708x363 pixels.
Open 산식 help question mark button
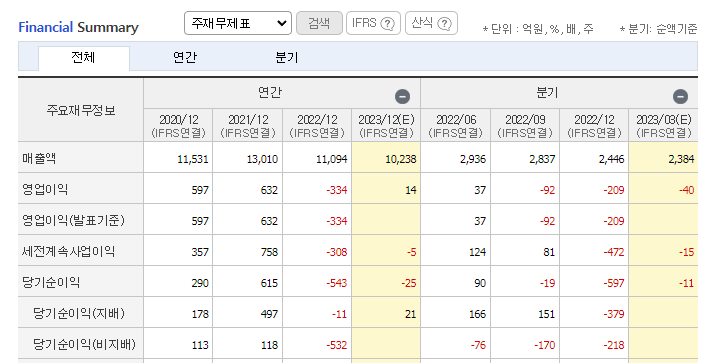click(432, 23)
